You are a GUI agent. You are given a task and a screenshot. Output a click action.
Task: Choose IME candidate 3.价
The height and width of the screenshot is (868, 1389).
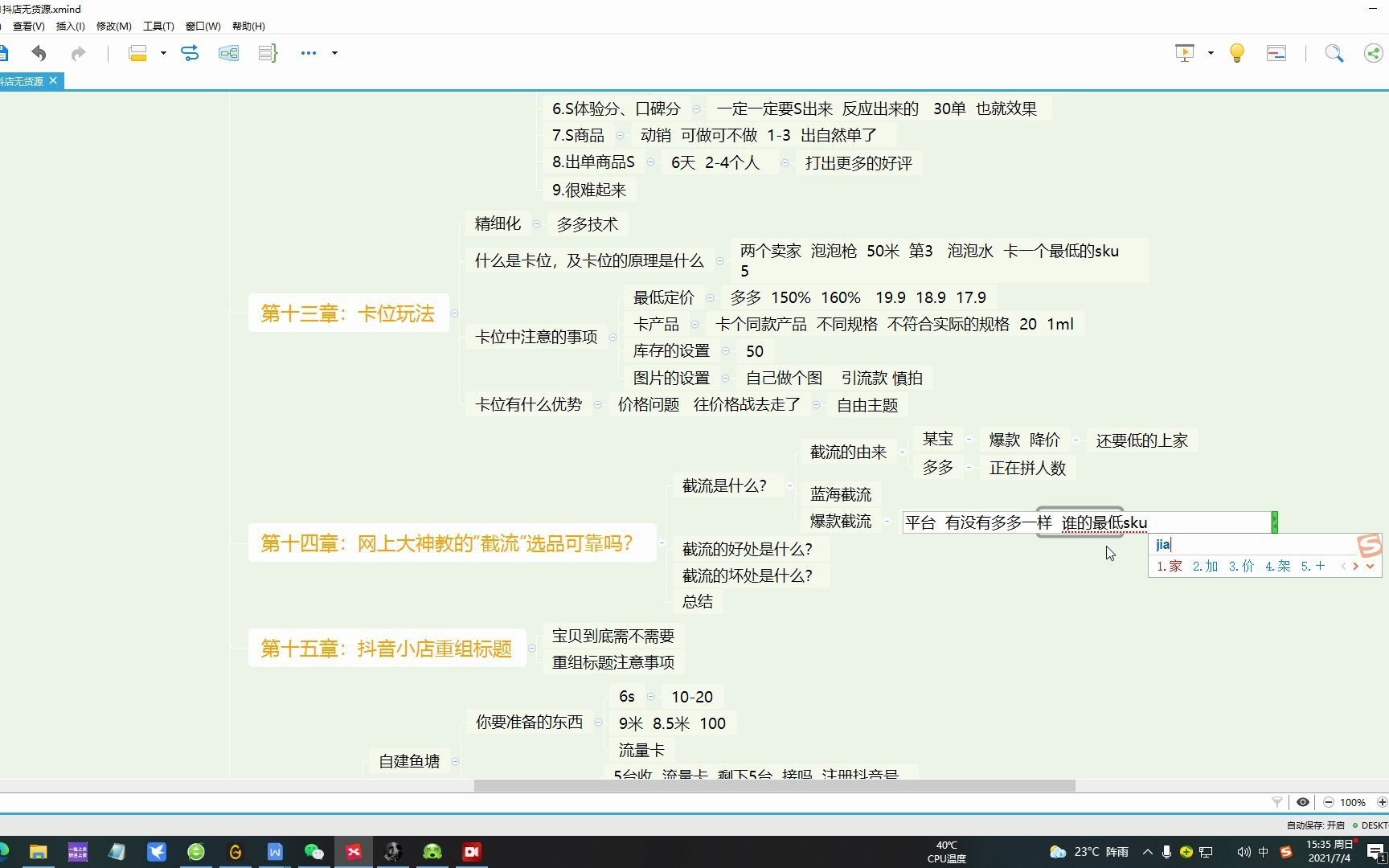(1242, 566)
